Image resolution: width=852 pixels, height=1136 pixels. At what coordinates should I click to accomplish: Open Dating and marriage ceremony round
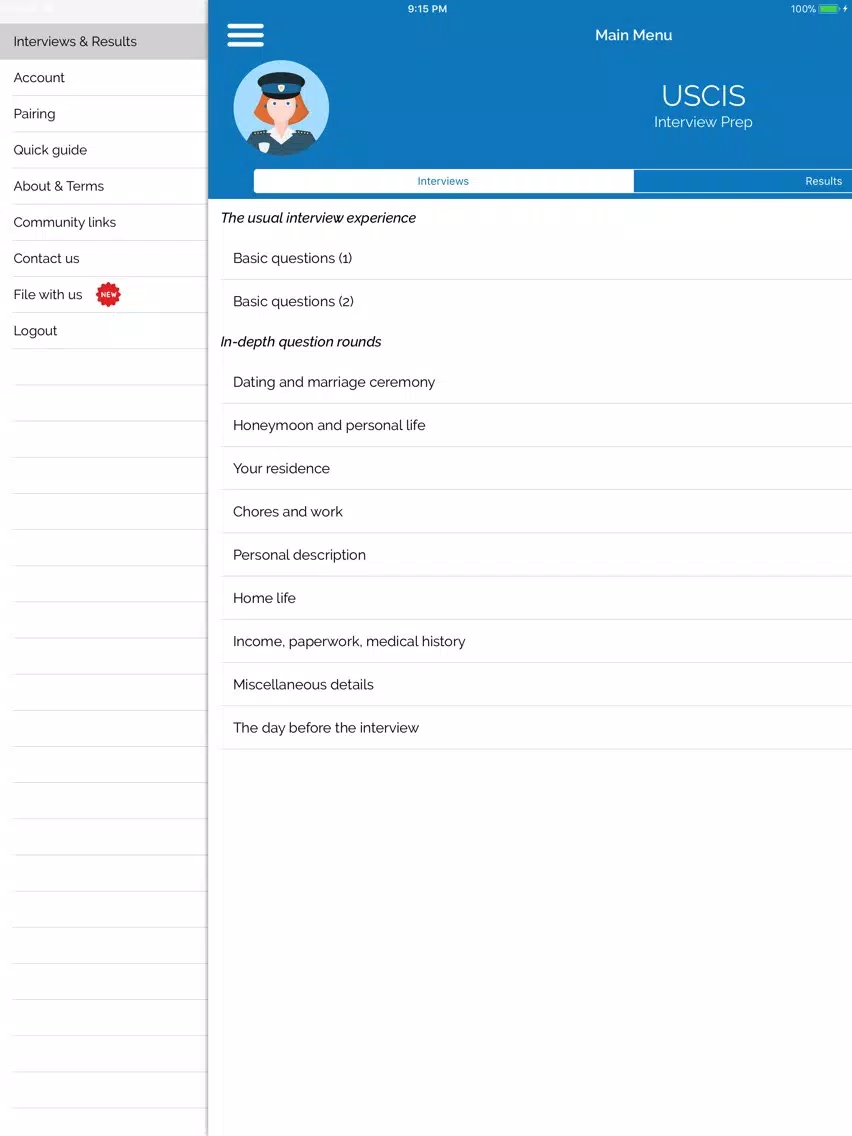click(x=536, y=382)
